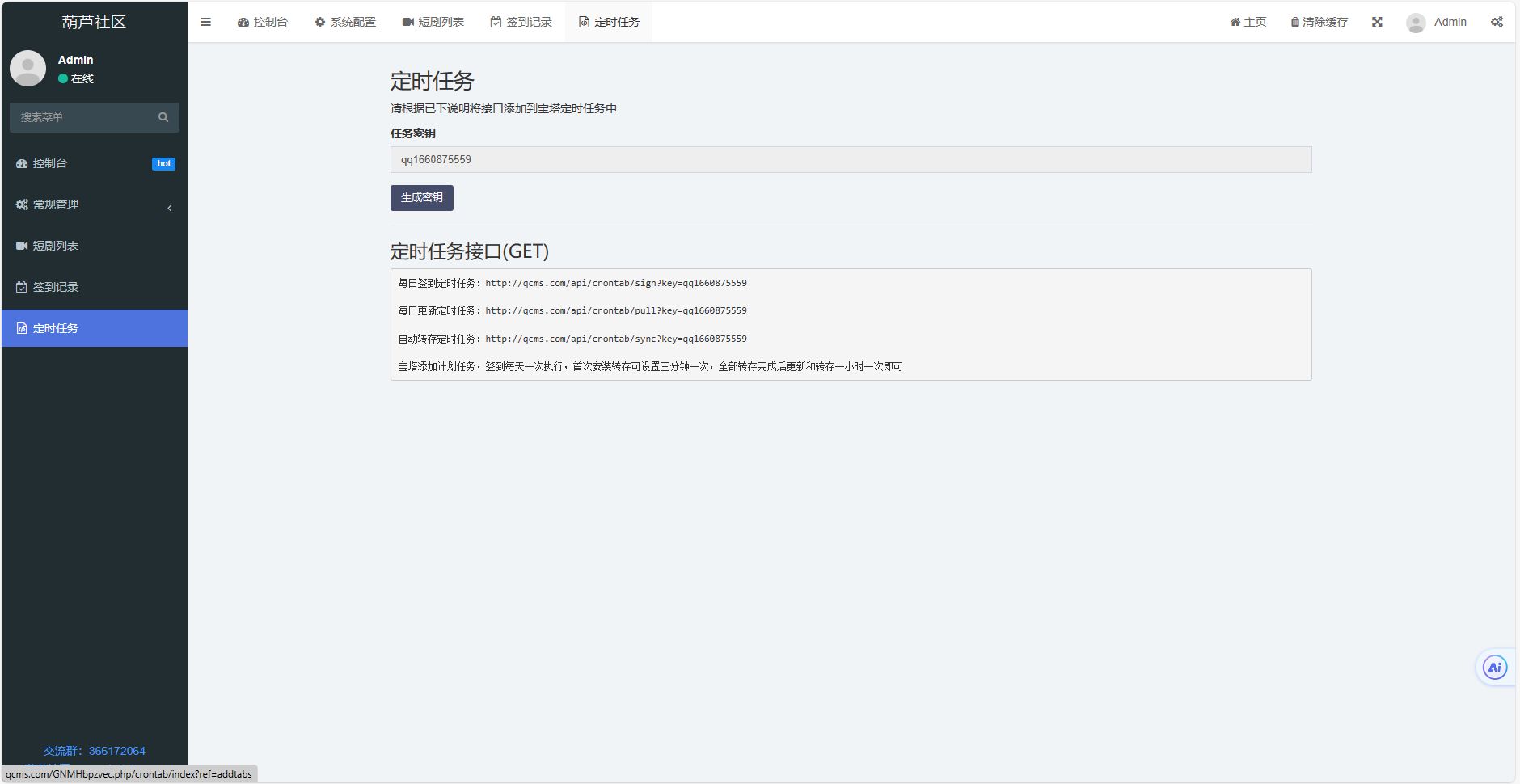Click the search magnifier icon in sidebar
The image size is (1520, 784).
coord(163,117)
